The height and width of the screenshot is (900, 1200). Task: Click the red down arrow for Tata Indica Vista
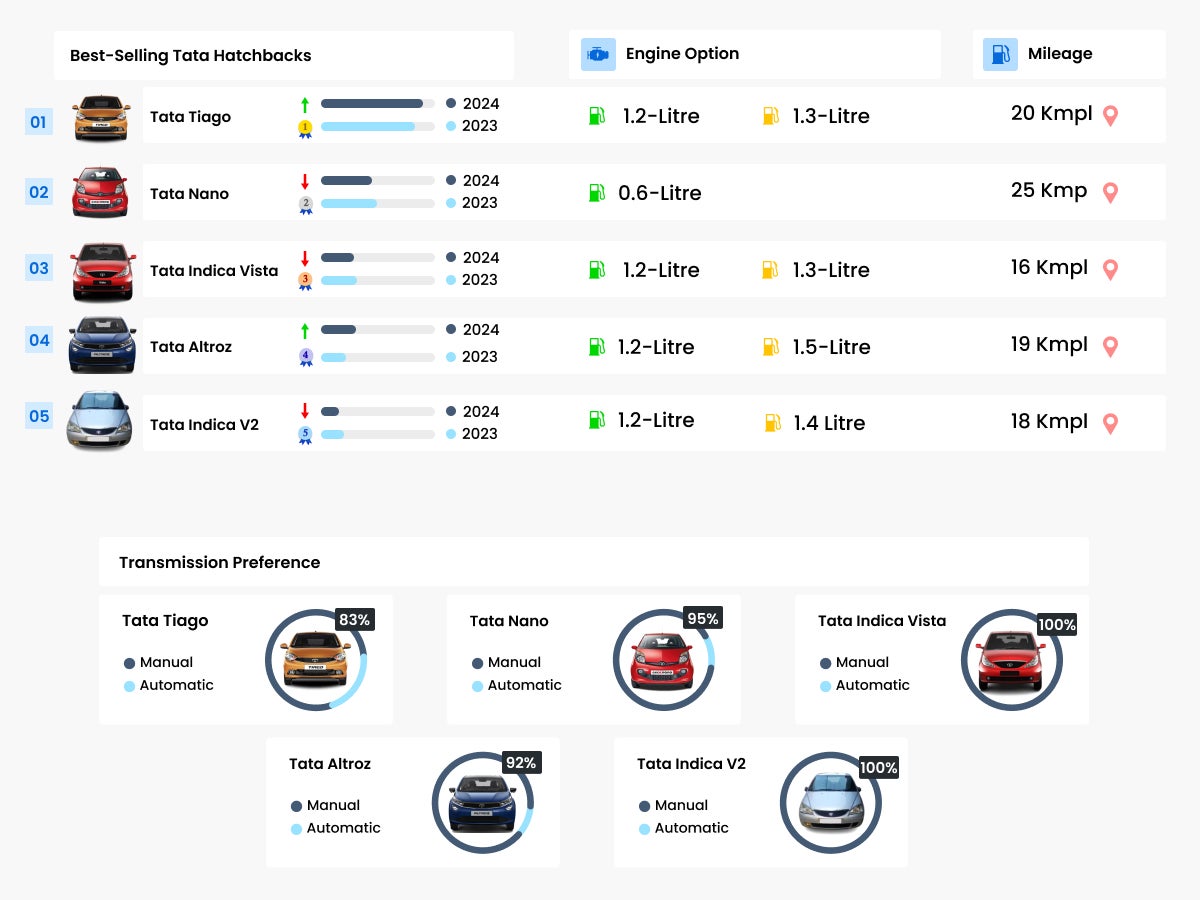(305, 258)
